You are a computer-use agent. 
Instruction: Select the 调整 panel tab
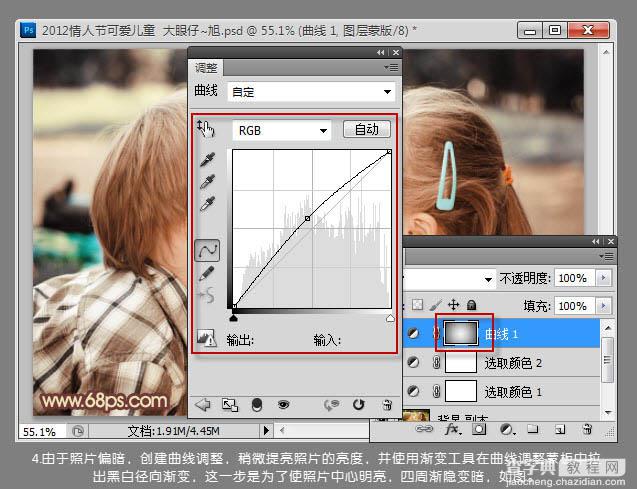[206, 68]
